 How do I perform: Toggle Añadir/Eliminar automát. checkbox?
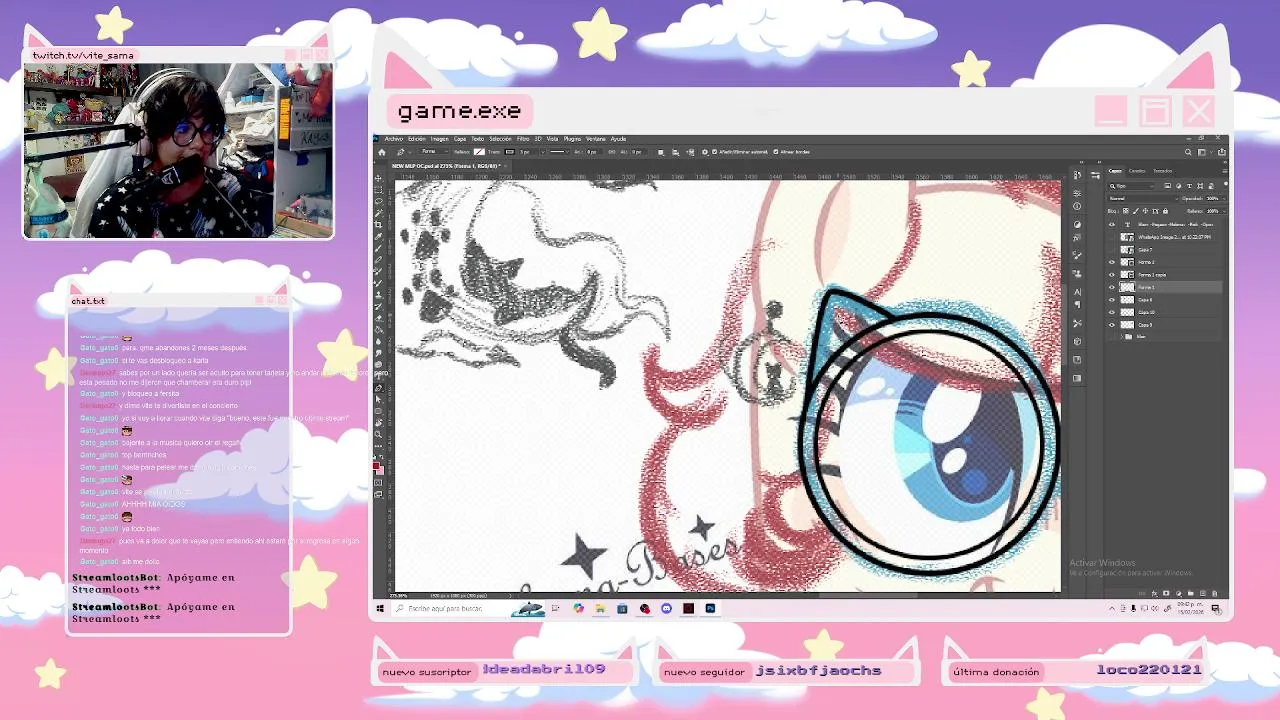click(x=715, y=152)
